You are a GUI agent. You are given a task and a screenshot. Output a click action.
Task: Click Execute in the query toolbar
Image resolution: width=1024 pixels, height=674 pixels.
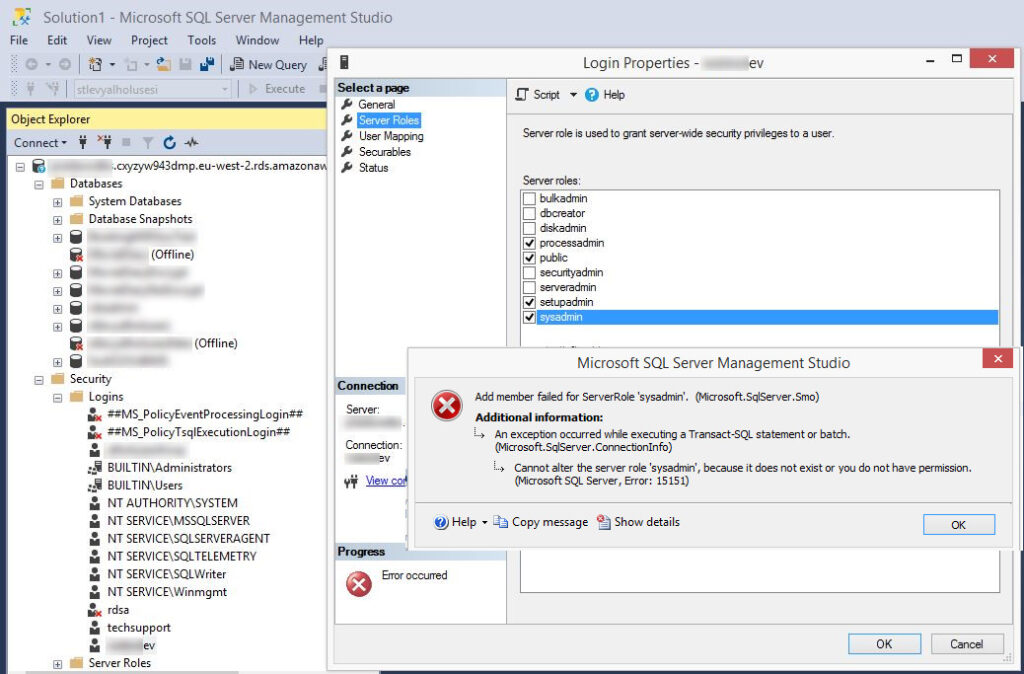tap(277, 89)
